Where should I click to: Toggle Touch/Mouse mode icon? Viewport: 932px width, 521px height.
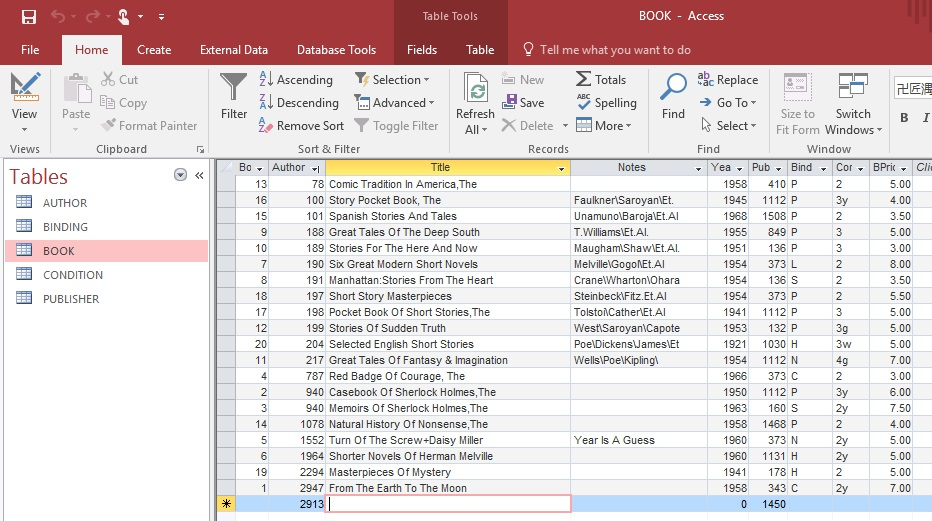click(124, 17)
